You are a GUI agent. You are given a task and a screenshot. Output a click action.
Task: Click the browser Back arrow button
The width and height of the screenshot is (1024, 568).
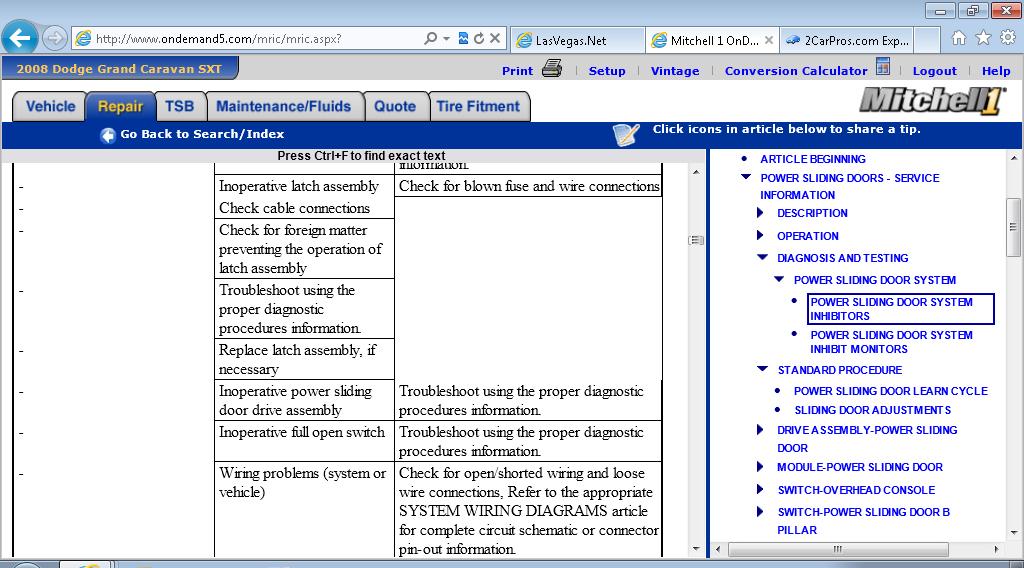tap(20, 38)
